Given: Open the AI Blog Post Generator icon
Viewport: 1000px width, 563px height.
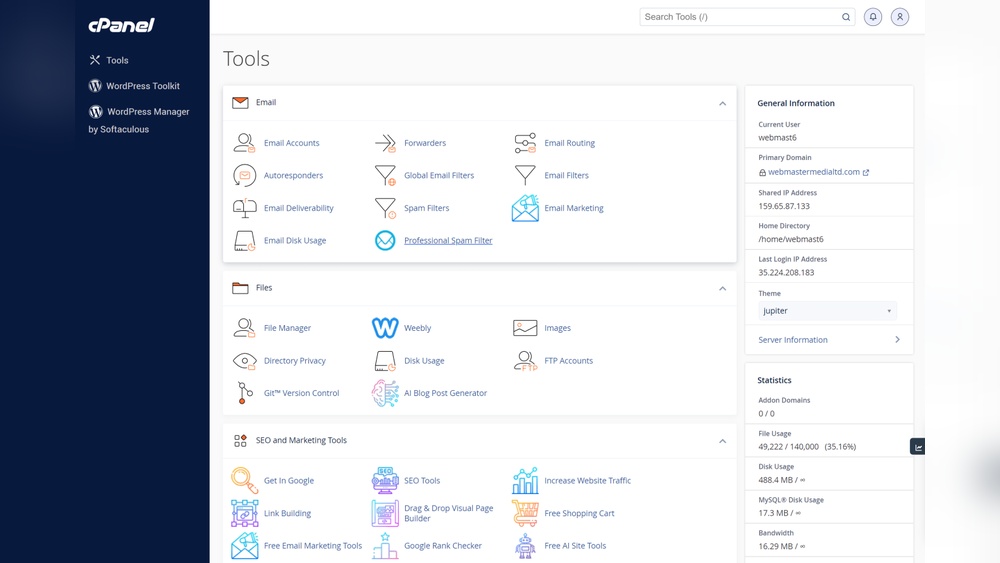Looking at the screenshot, I should click(x=385, y=393).
